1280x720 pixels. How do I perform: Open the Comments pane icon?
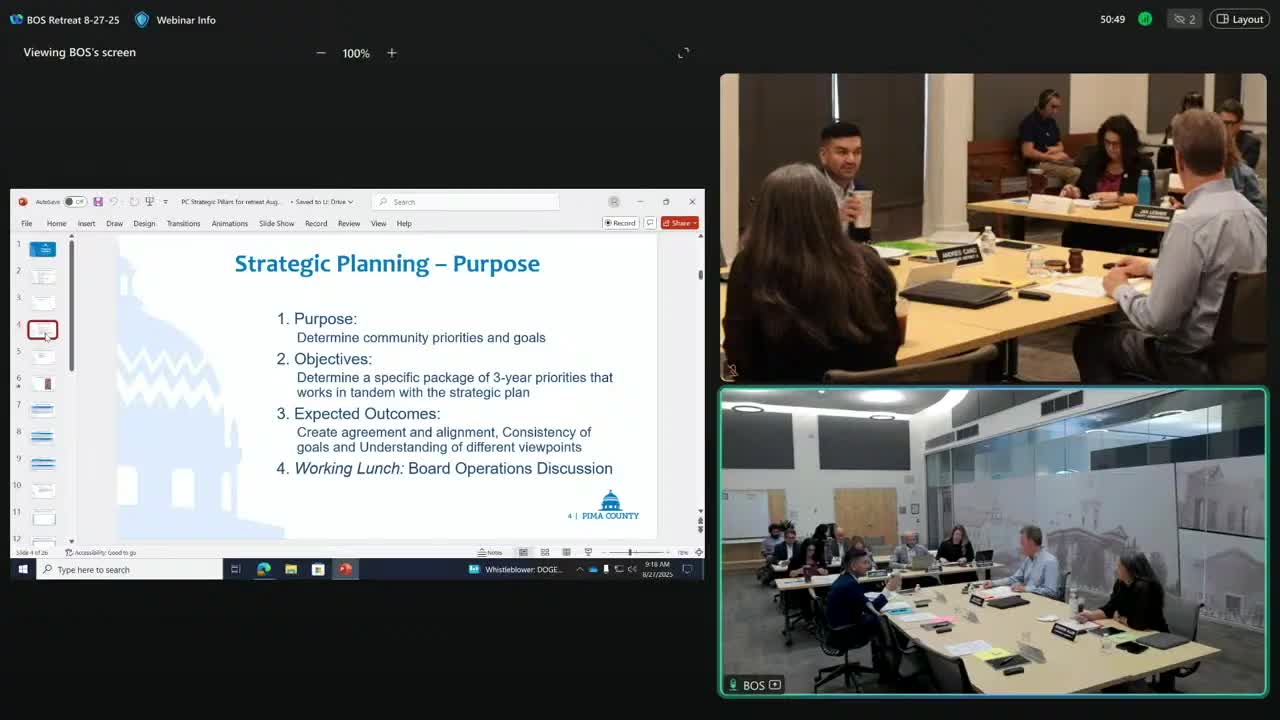[x=650, y=223]
